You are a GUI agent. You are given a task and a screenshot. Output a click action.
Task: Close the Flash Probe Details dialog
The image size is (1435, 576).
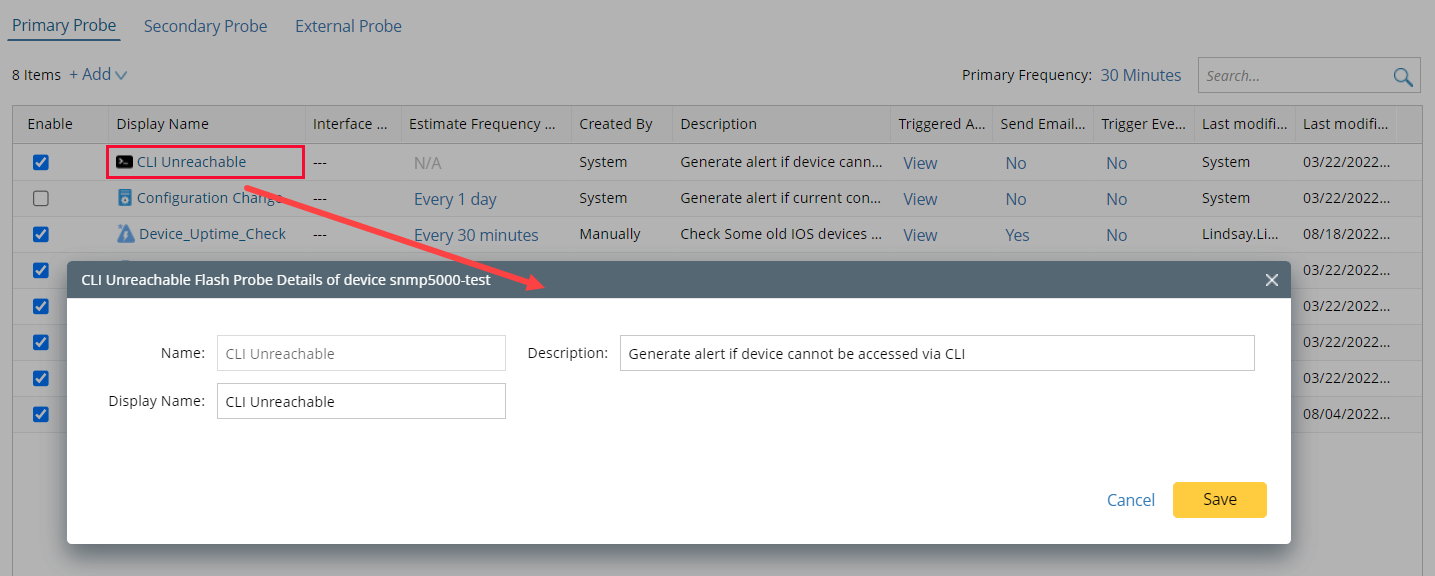pos(1271,280)
